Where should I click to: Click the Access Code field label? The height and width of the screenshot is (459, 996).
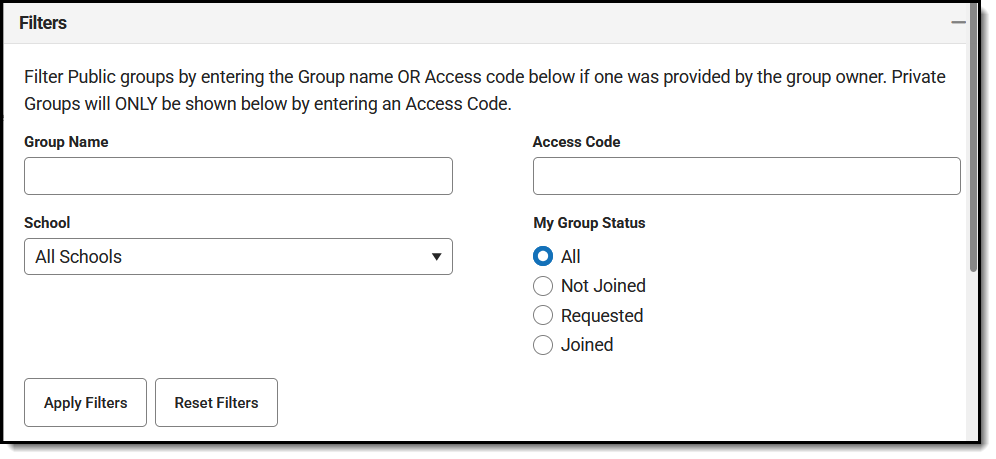[576, 142]
